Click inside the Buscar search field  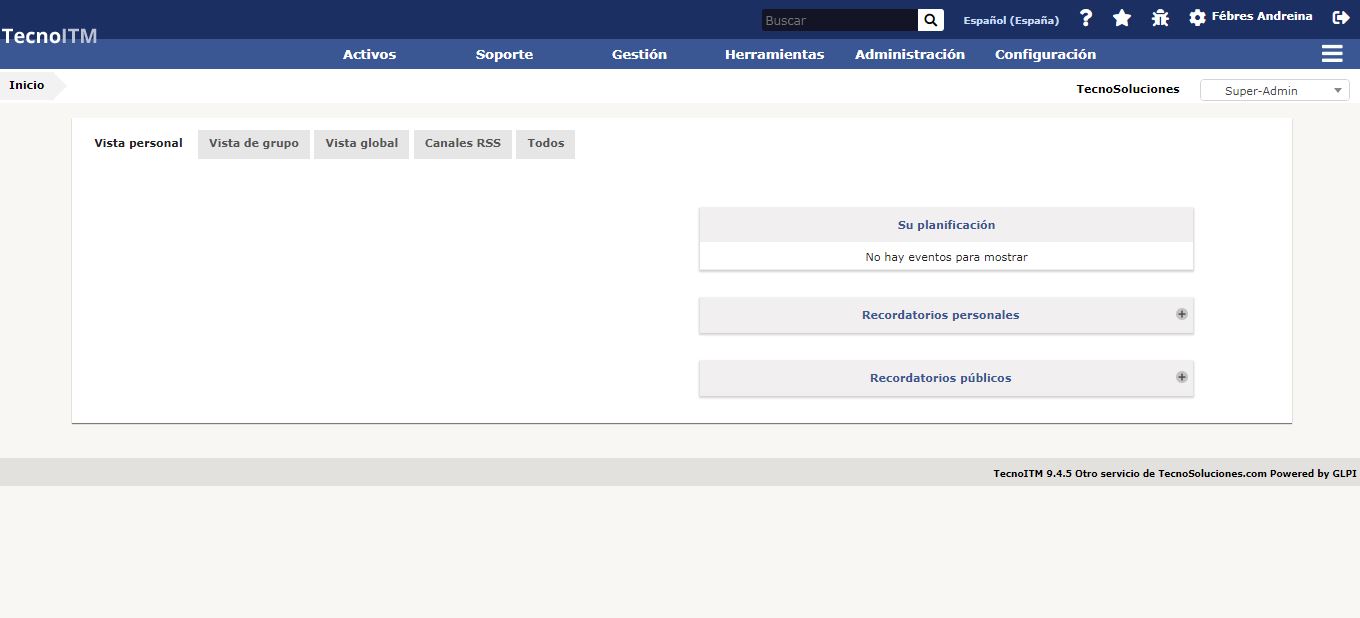pyautogui.click(x=838, y=20)
